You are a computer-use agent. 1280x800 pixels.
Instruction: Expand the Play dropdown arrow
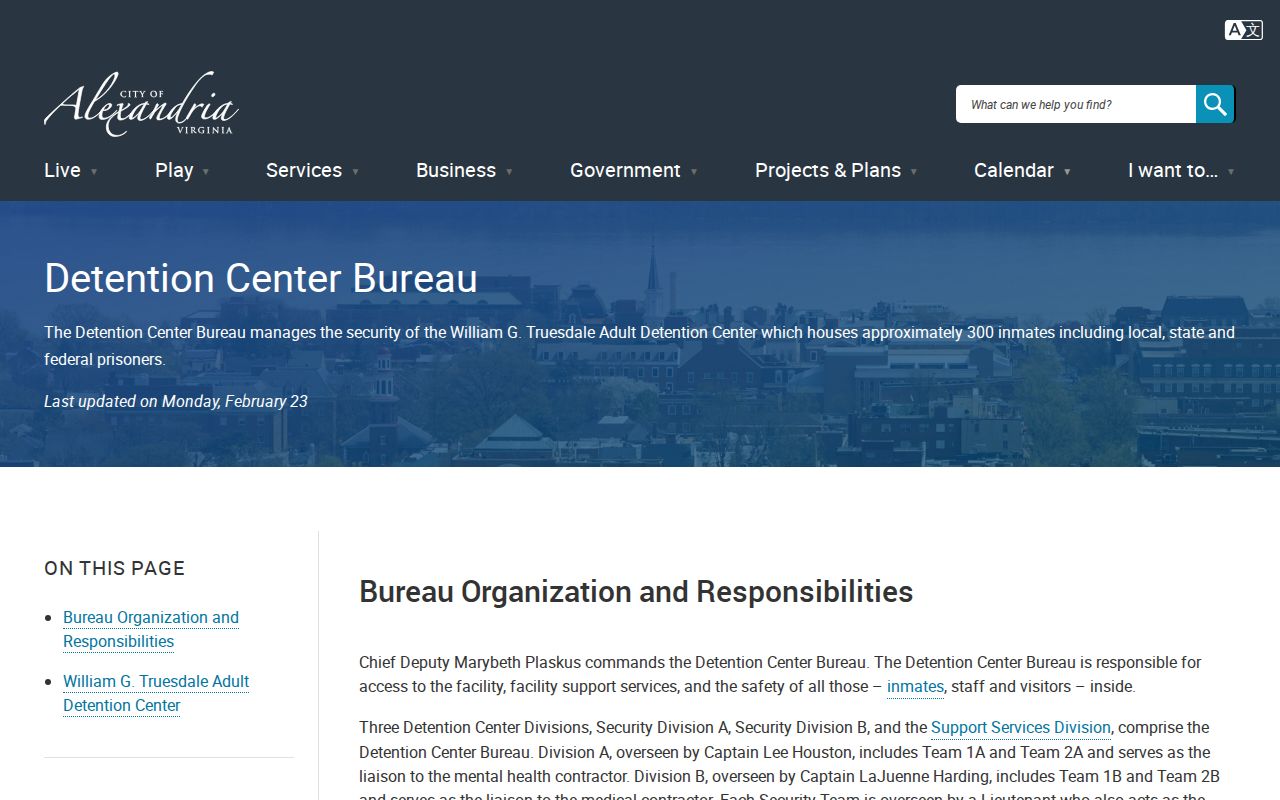pos(206,172)
